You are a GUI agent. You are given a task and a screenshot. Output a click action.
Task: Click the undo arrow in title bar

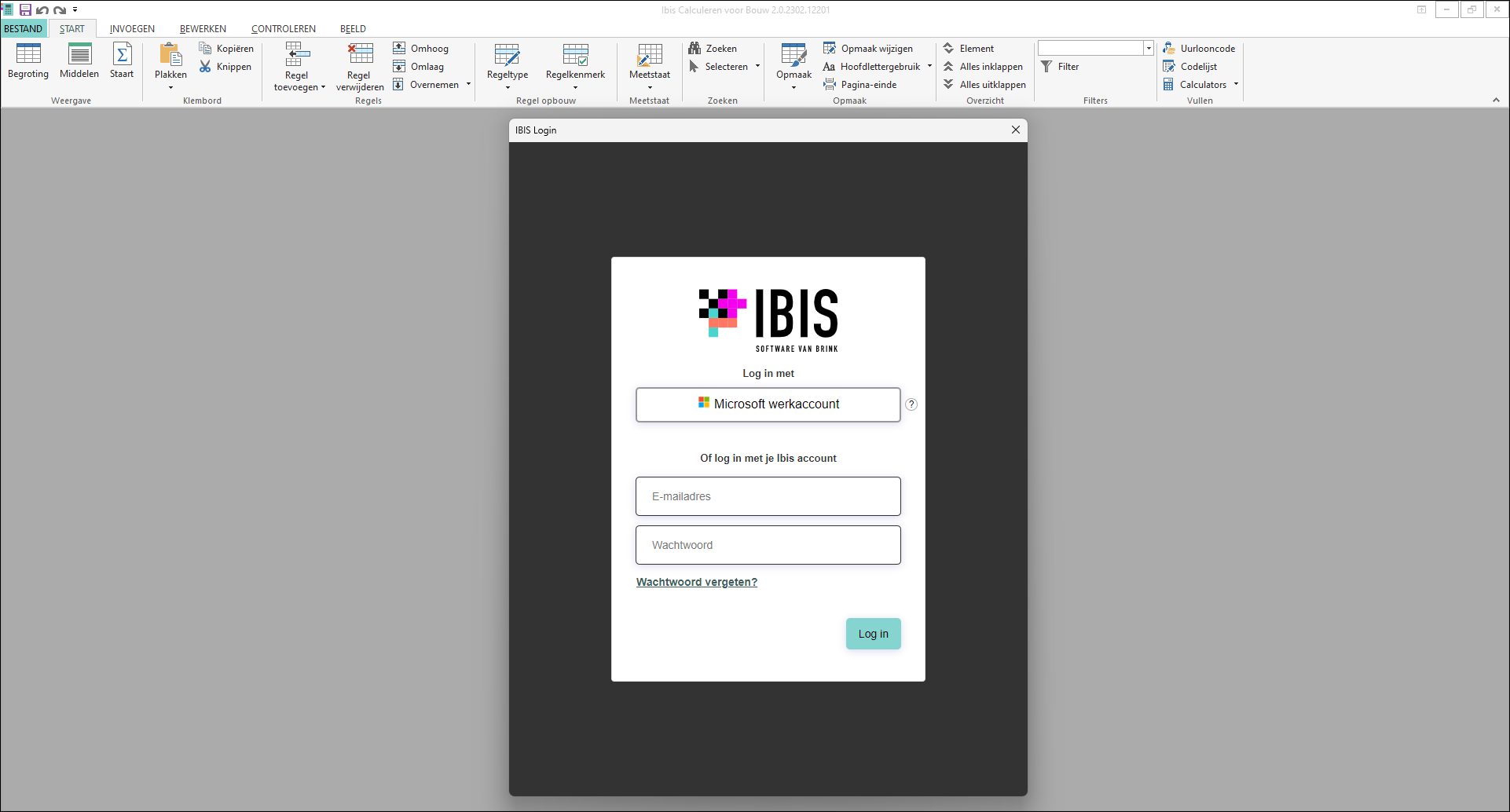42,10
